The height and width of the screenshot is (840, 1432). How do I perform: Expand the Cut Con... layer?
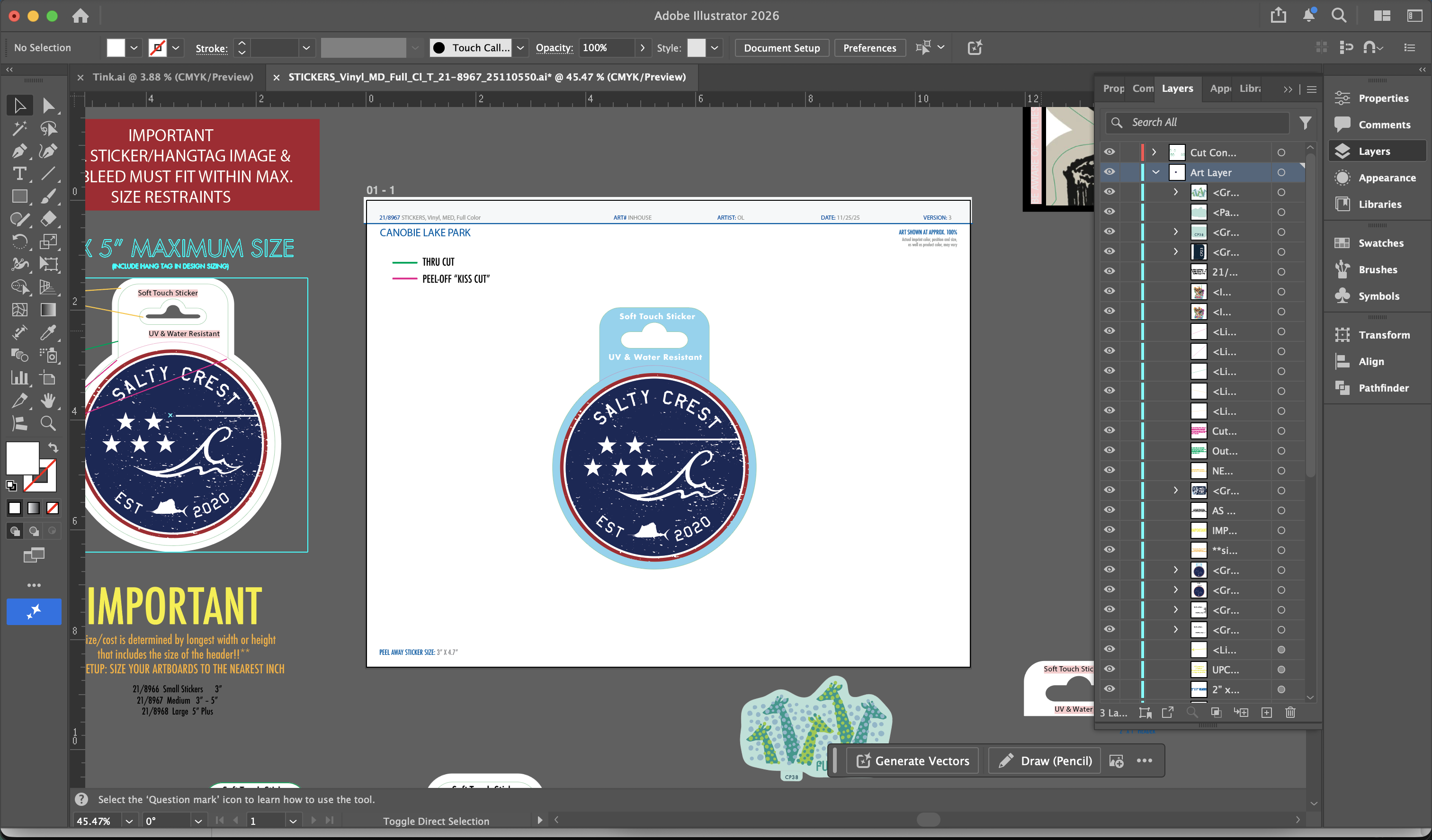(x=1154, y=152)
